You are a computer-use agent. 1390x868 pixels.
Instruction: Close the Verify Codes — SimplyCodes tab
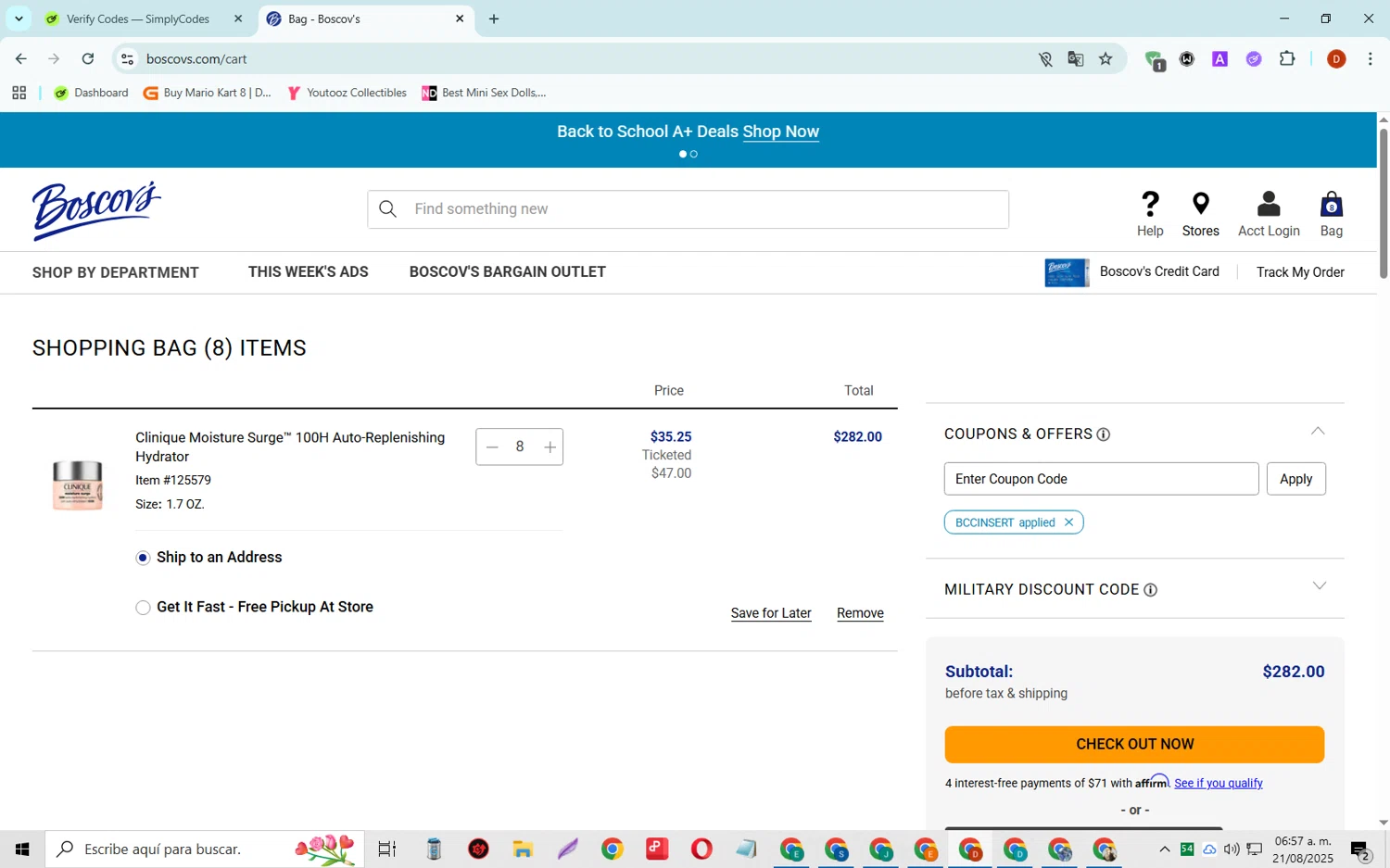coord(238,19)
